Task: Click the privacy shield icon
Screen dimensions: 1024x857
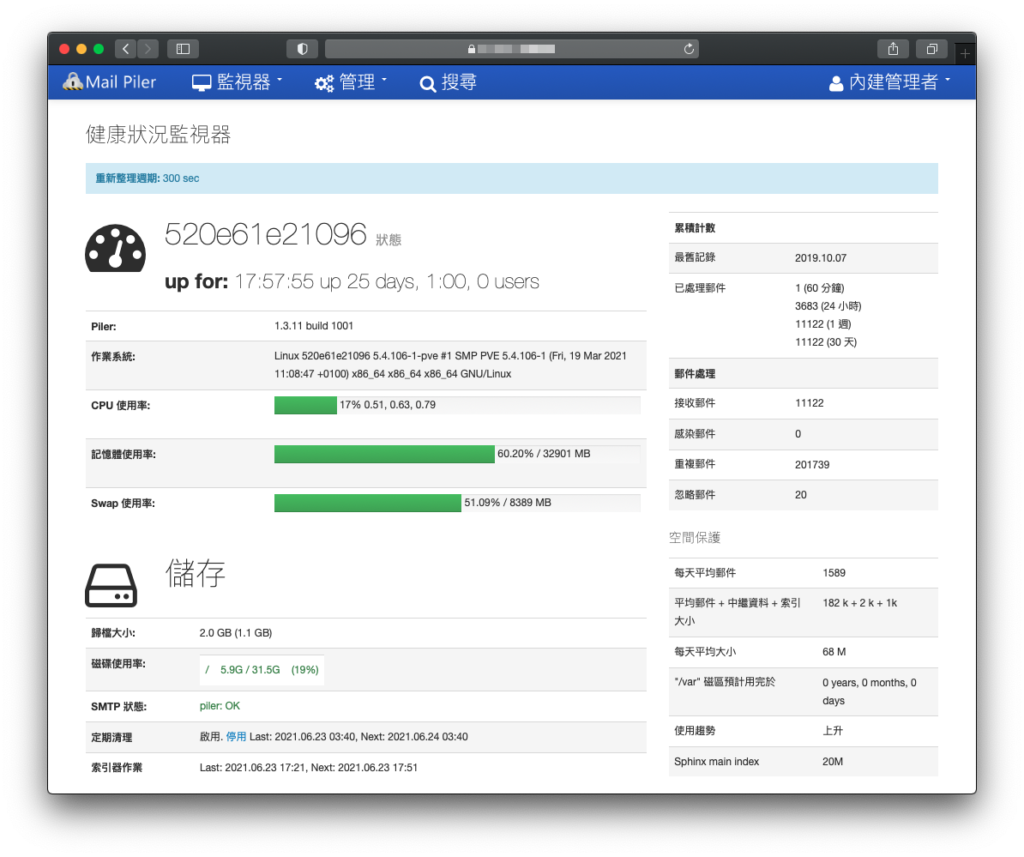Action: click(x=302, y=49)
